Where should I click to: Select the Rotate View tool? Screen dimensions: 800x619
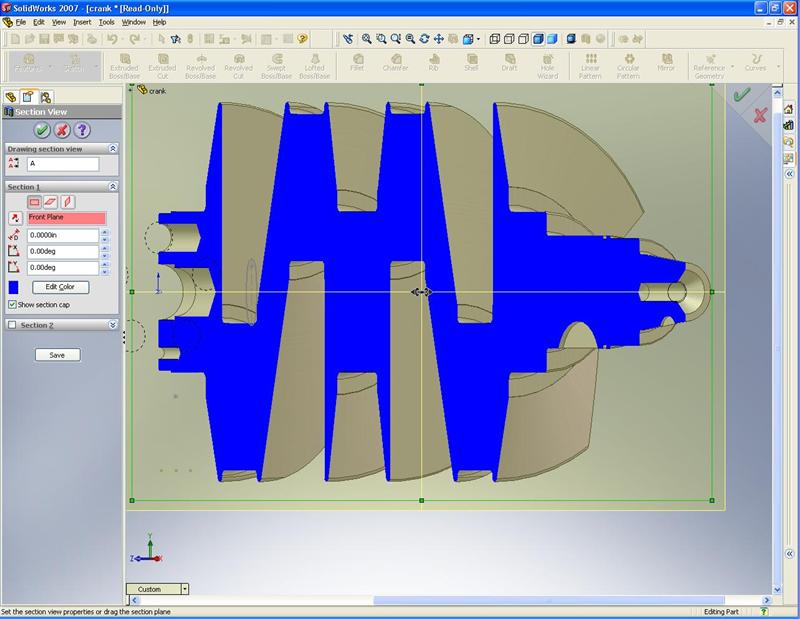tap(424, 39)
